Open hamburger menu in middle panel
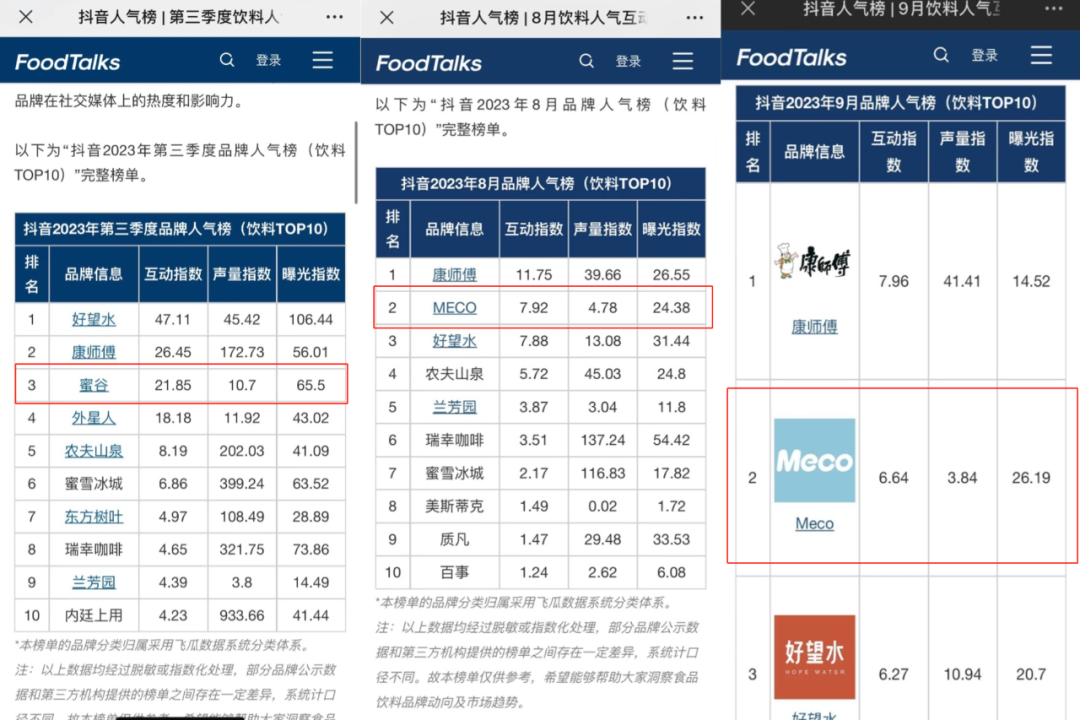Image resolution: width=1080 pixels, height=720 pixels. tap(683, 61)
